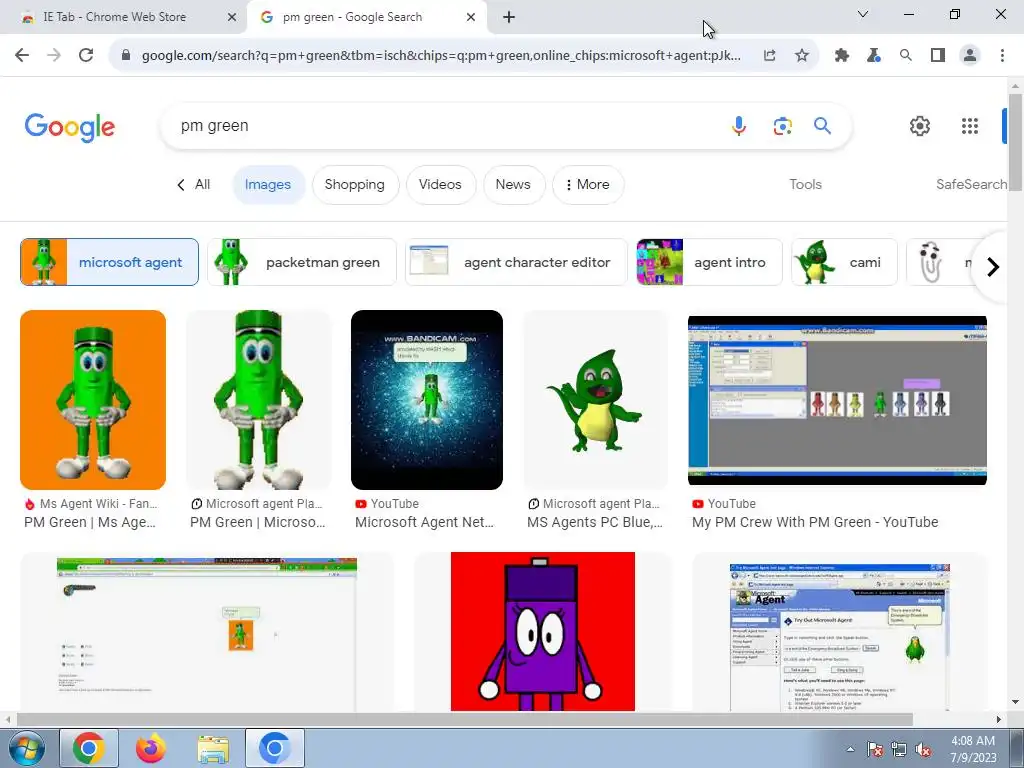Open the Extensions puzzle icon
Viewport: 1024px width, 768px height.
tap(842, 56)
